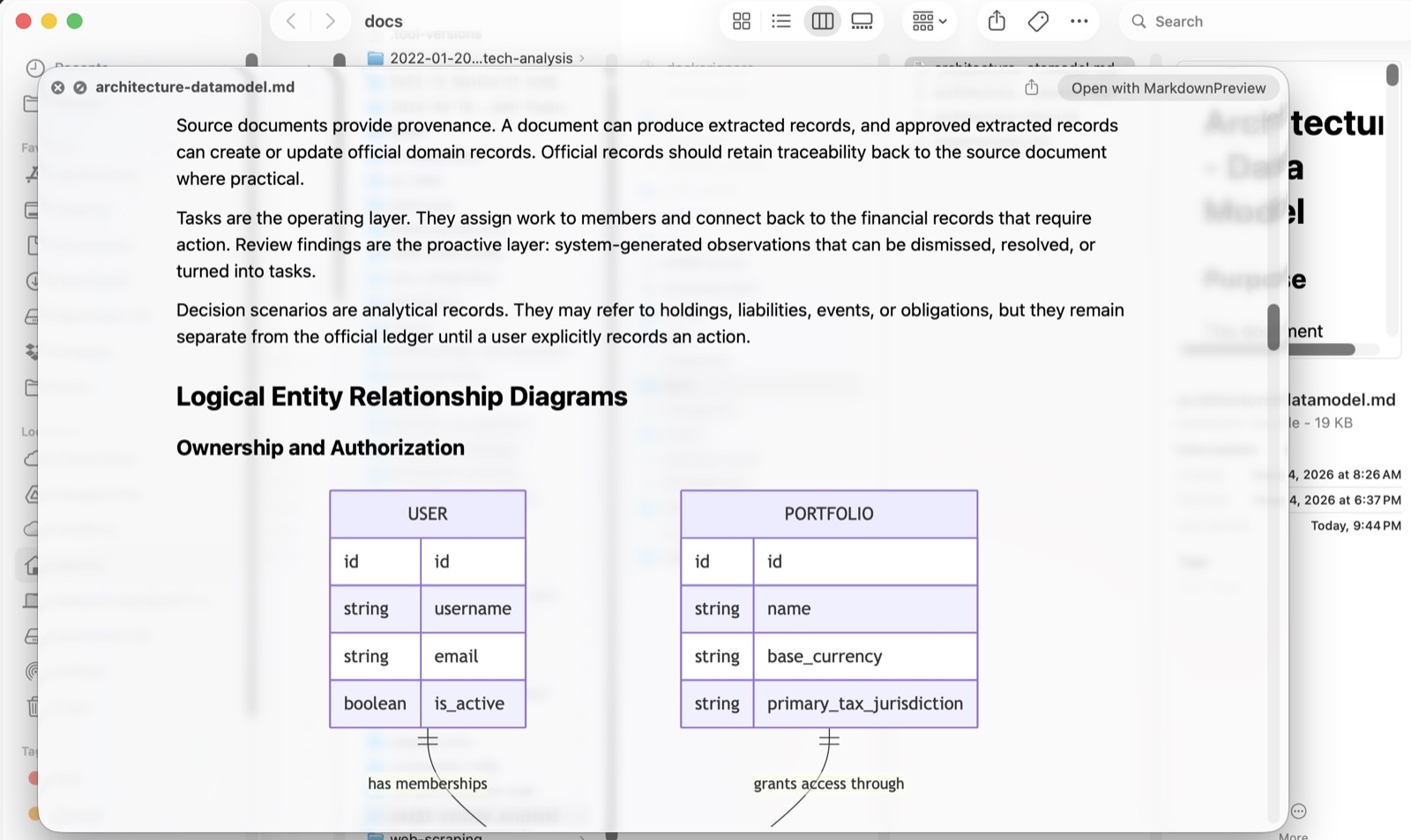Open the 2022-01-20...tech-analysis folder
The width and height of the screenshot is (1411, 840).
coord(482,58)
